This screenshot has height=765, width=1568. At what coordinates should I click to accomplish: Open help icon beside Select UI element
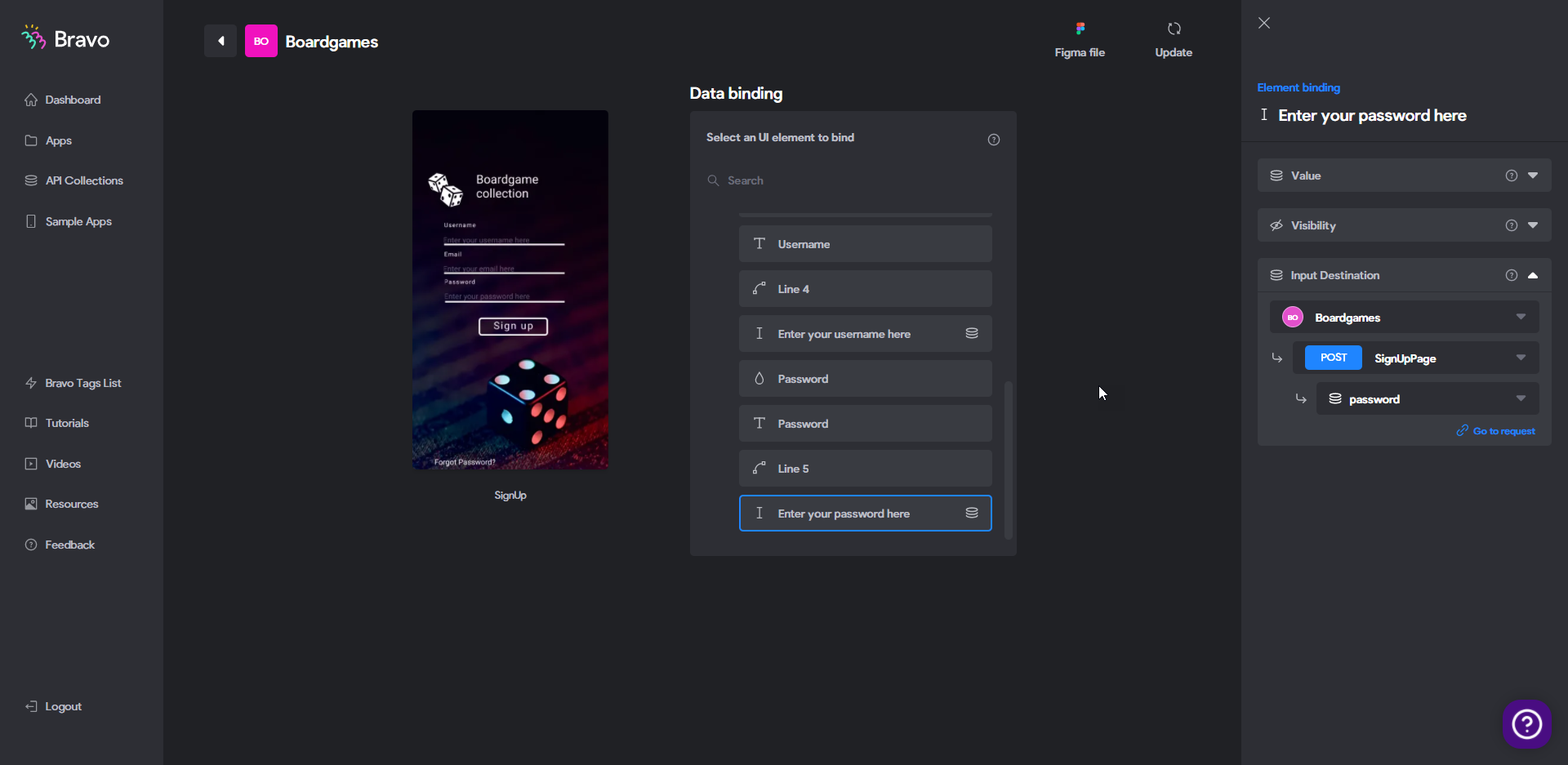pos(993,140)
